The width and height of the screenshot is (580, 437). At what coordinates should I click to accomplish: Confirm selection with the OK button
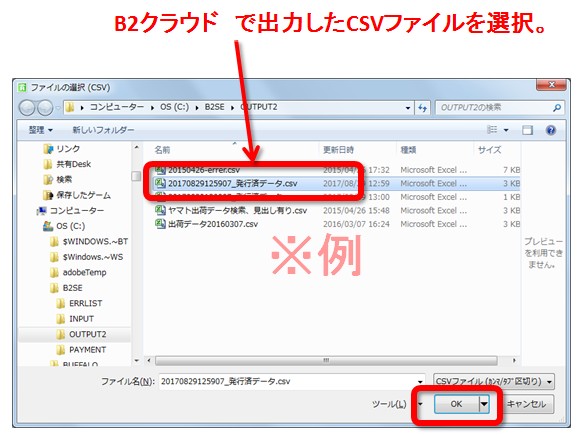point(456,404)
